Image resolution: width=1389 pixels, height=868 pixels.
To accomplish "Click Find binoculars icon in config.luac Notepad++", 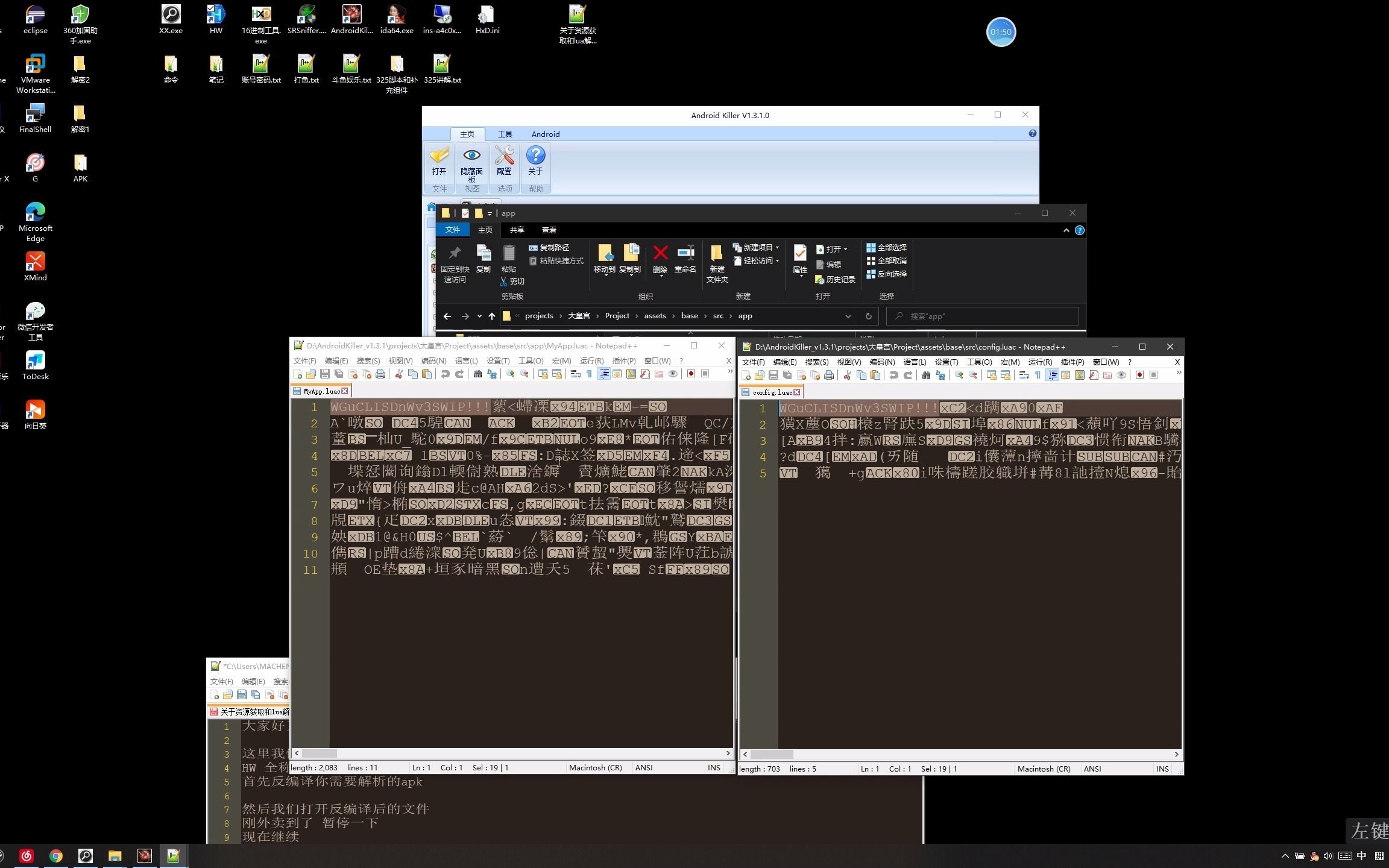I will point(926,376).
